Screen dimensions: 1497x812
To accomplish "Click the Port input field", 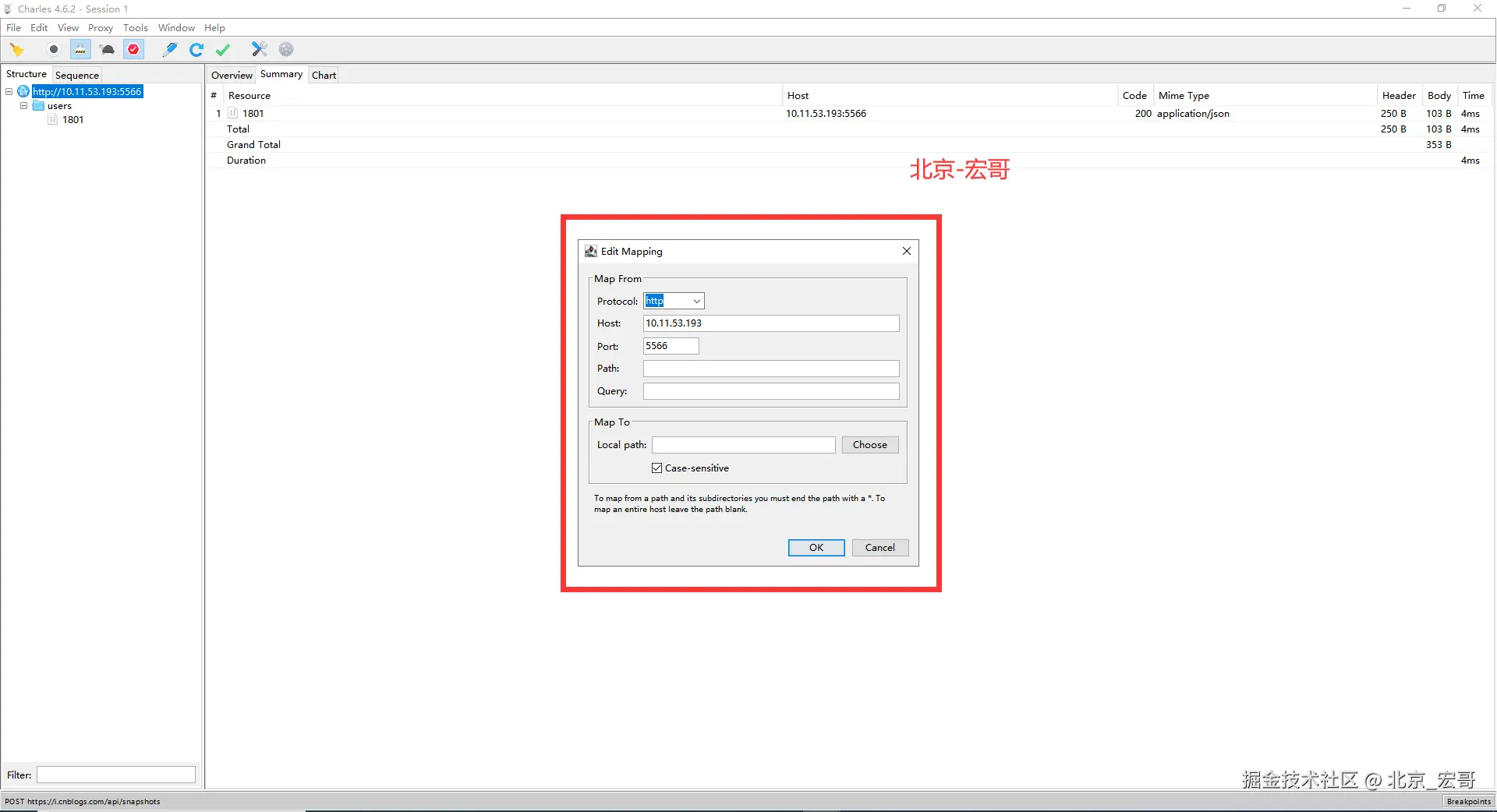I will click(671, 346).
